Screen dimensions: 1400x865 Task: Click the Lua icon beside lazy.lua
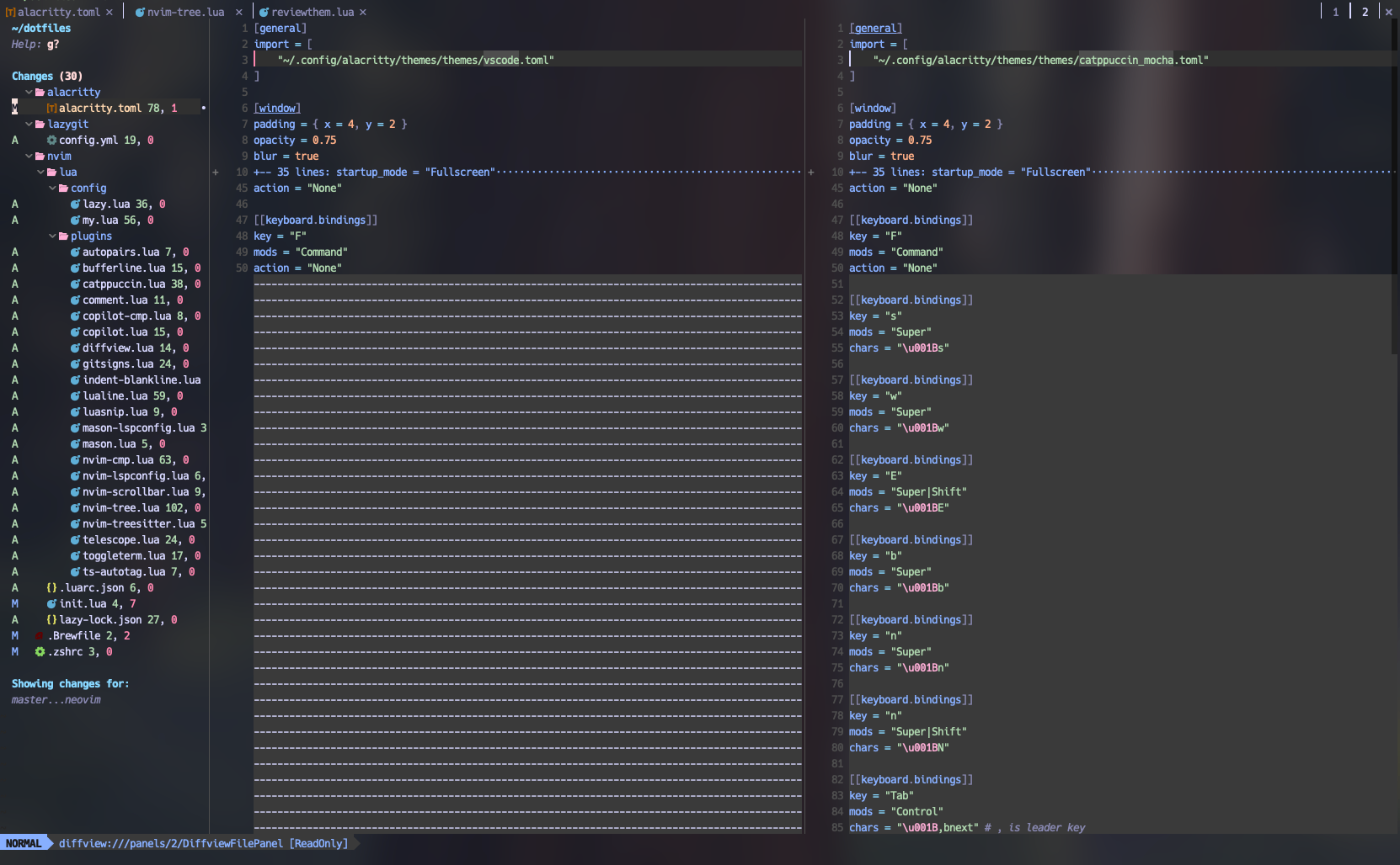click(x=75, y=204)
